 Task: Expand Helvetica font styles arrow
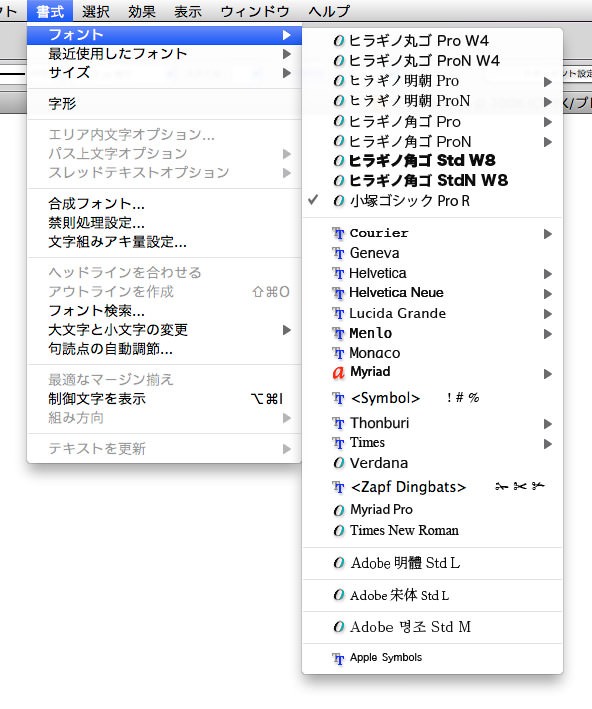point(548,274)
